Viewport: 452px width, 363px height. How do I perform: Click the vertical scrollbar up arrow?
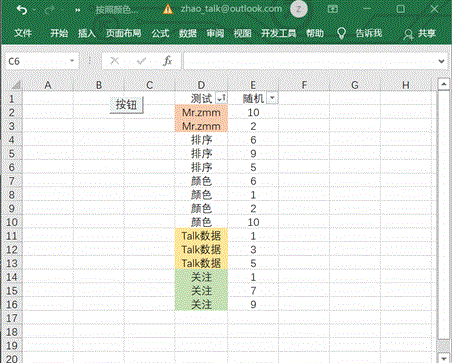click(x=443, y=85)
